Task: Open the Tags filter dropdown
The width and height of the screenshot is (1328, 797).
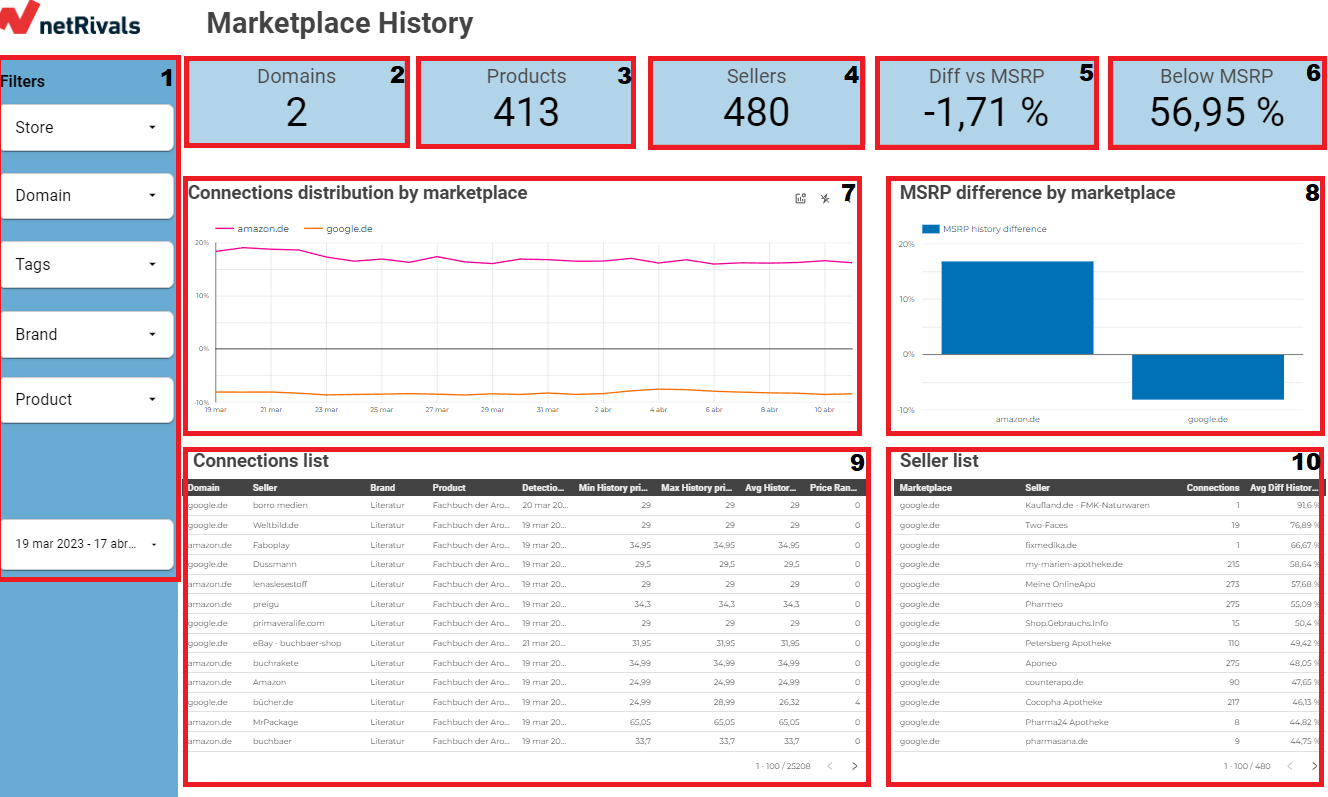Action: (87, 265)
